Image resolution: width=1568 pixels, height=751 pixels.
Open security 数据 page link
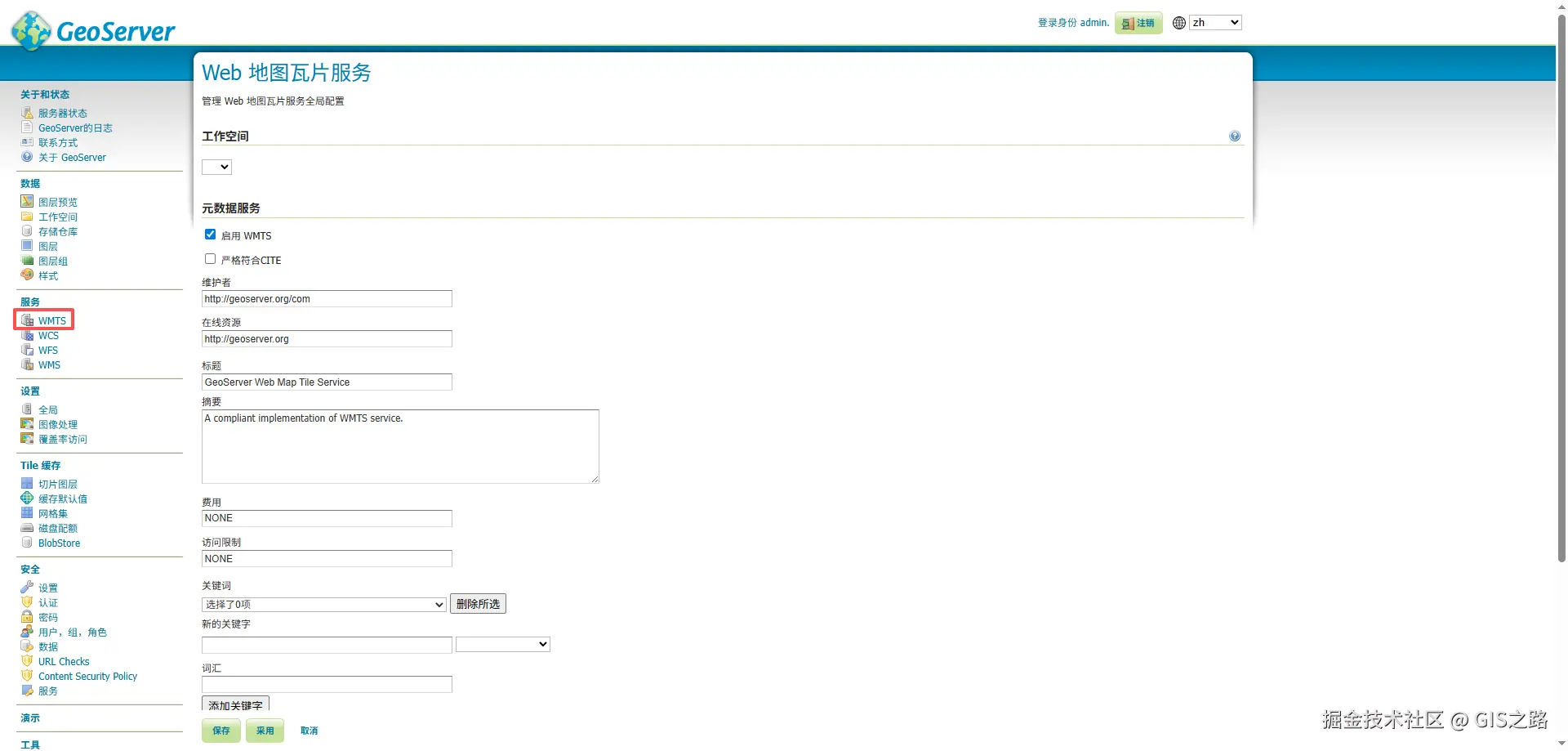point(48,647)
